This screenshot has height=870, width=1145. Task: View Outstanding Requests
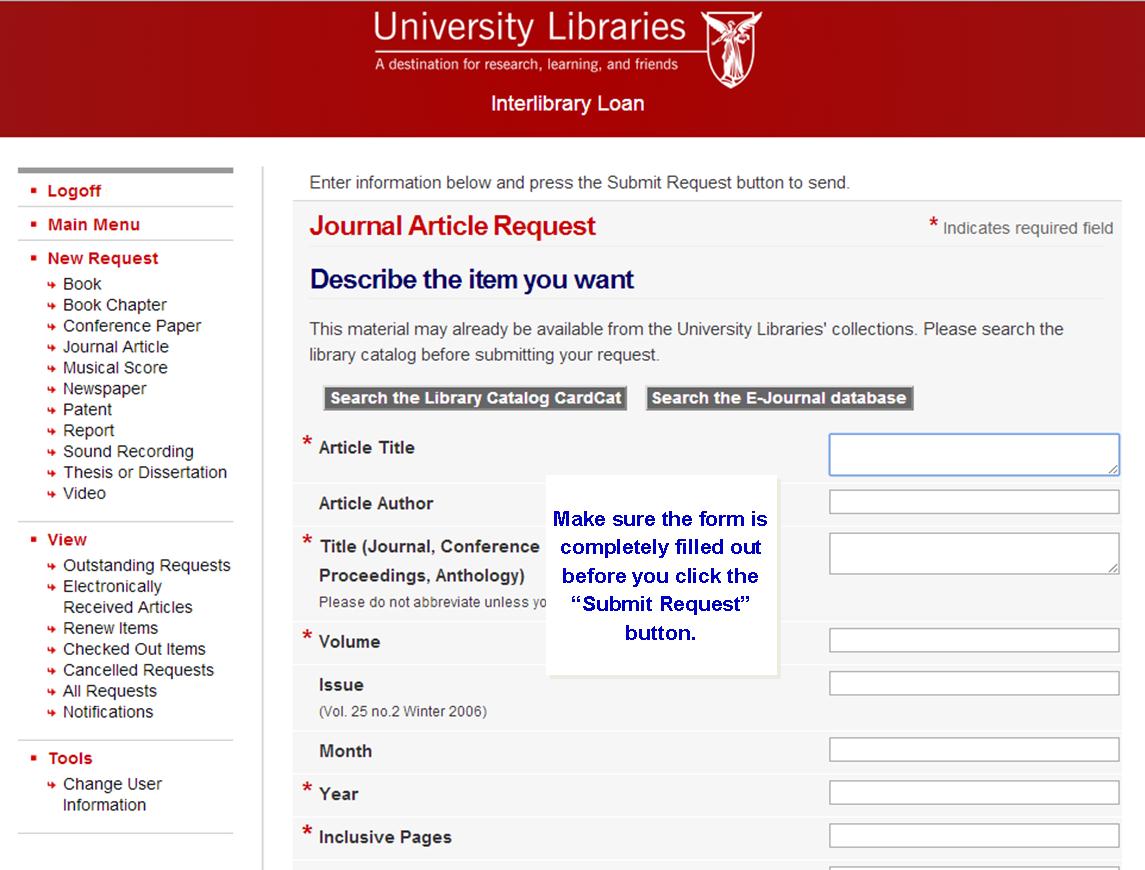pos(148,565)
